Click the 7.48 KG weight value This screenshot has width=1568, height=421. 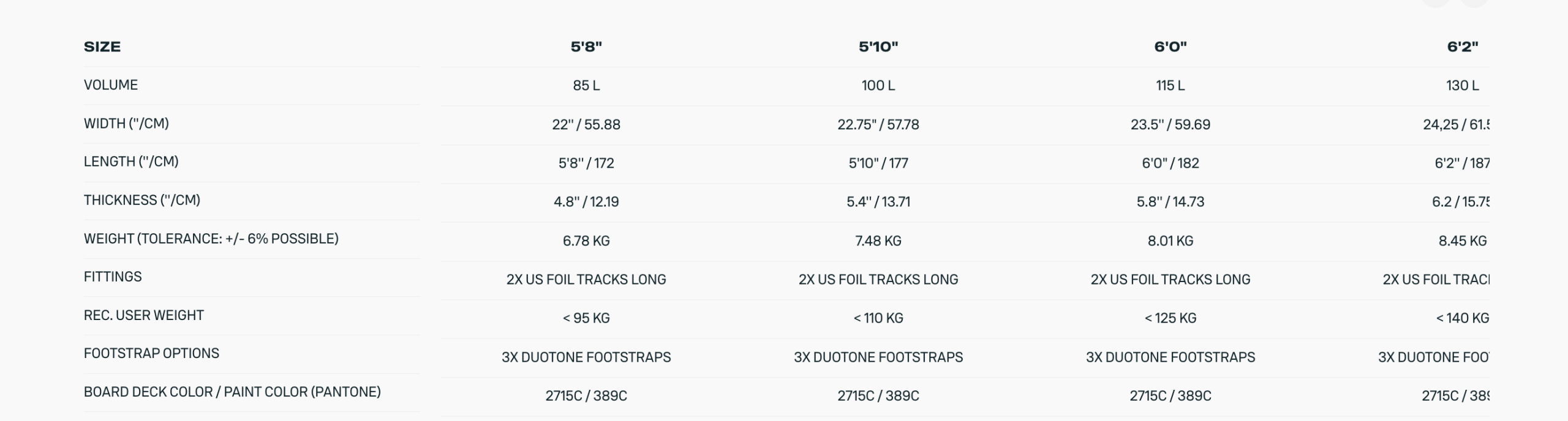point(878,241)
